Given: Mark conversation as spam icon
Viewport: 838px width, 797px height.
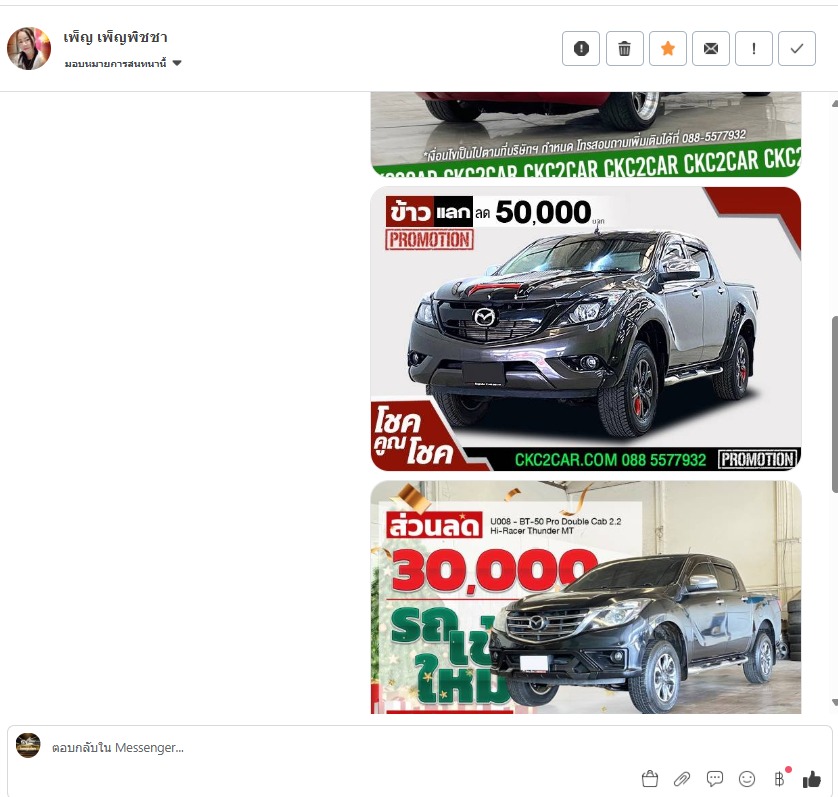Looking at the screenshot, I should tap(581, 49).
